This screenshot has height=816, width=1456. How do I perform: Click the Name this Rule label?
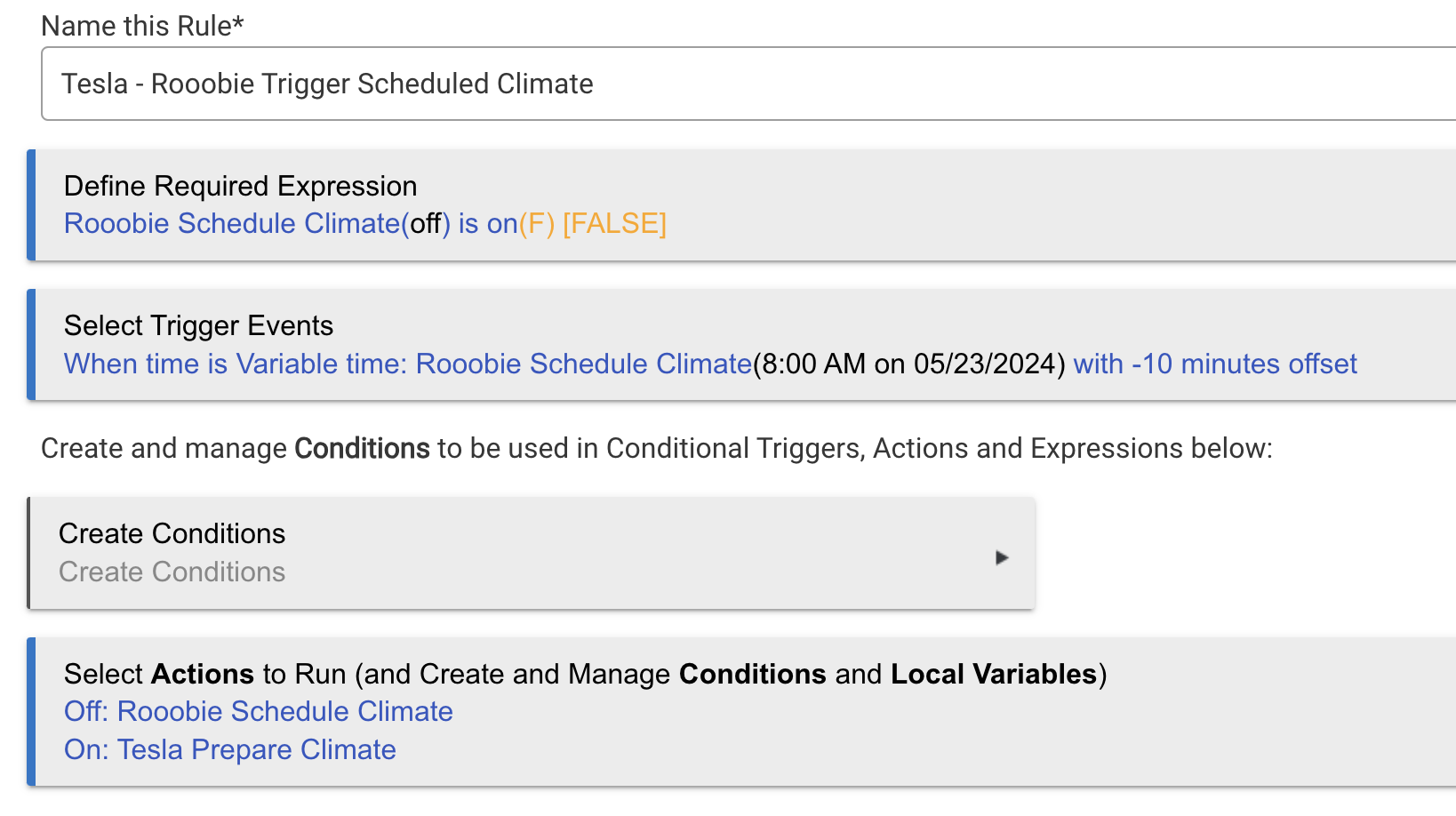click(x=142, y=26)
